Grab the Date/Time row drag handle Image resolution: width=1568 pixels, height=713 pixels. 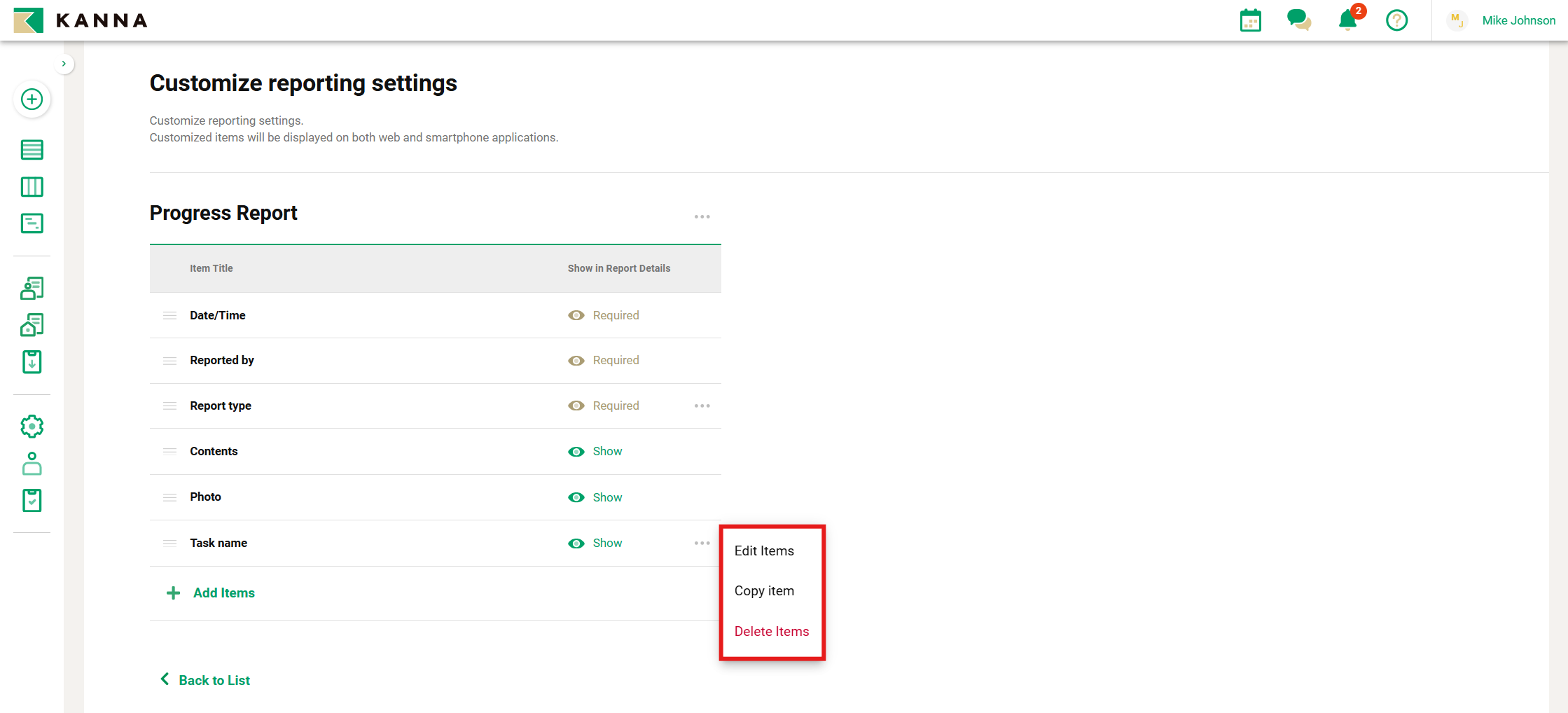point(169,316)
